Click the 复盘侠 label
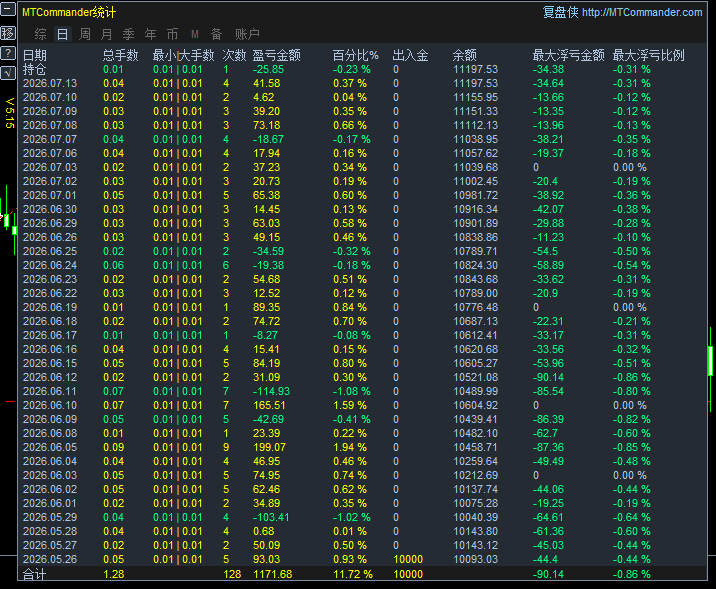Viewport: 716px width, 589px height. (560, 12)
